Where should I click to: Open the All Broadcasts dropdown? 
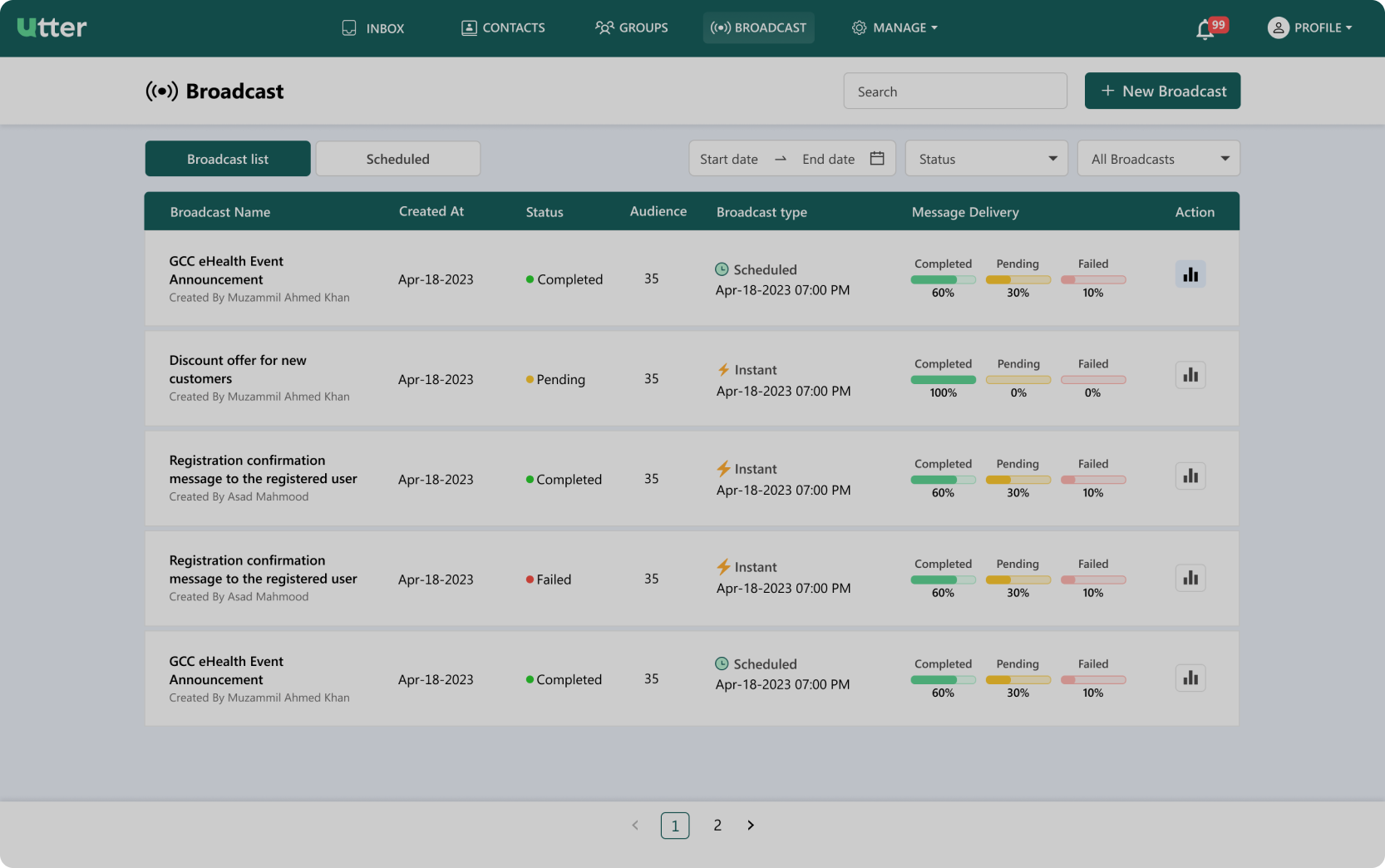point(1158,158)
